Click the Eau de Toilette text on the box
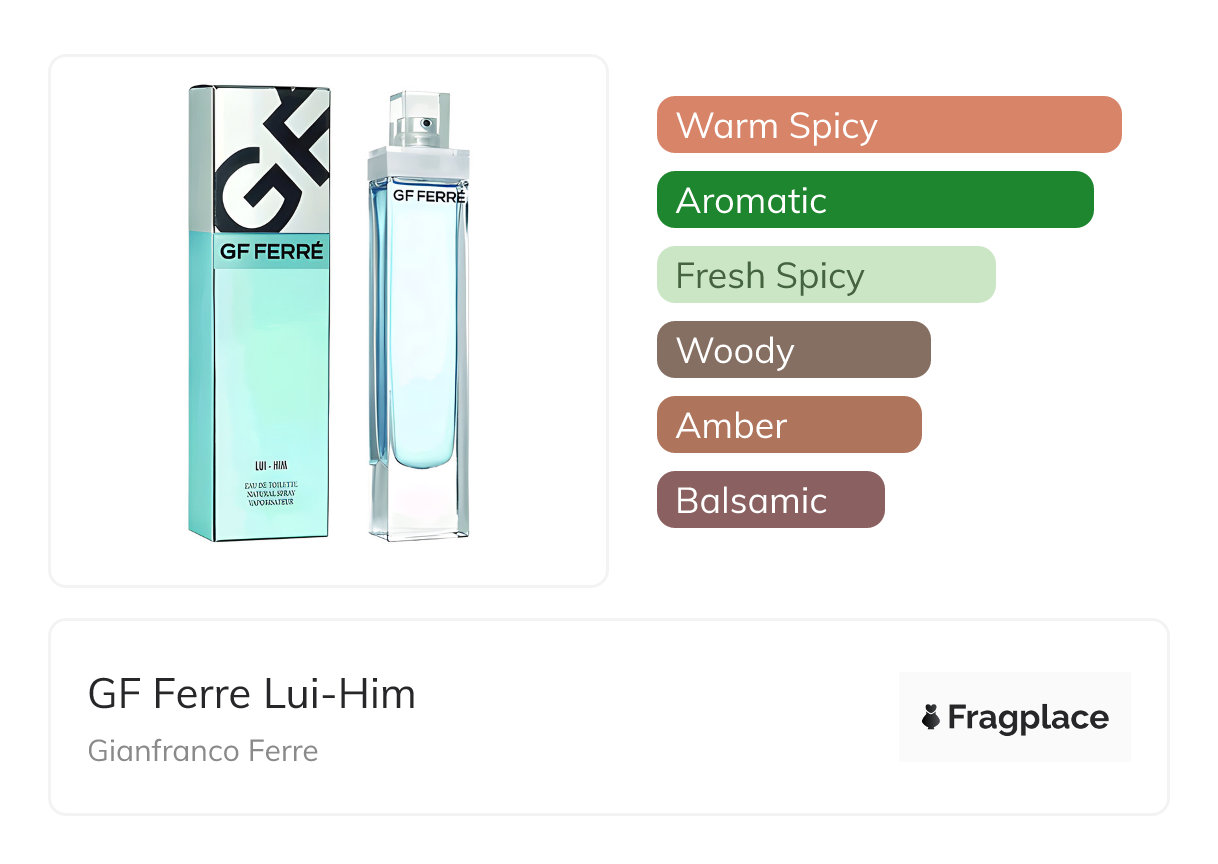The image size is (1218, 864). (x=272, y=483)
